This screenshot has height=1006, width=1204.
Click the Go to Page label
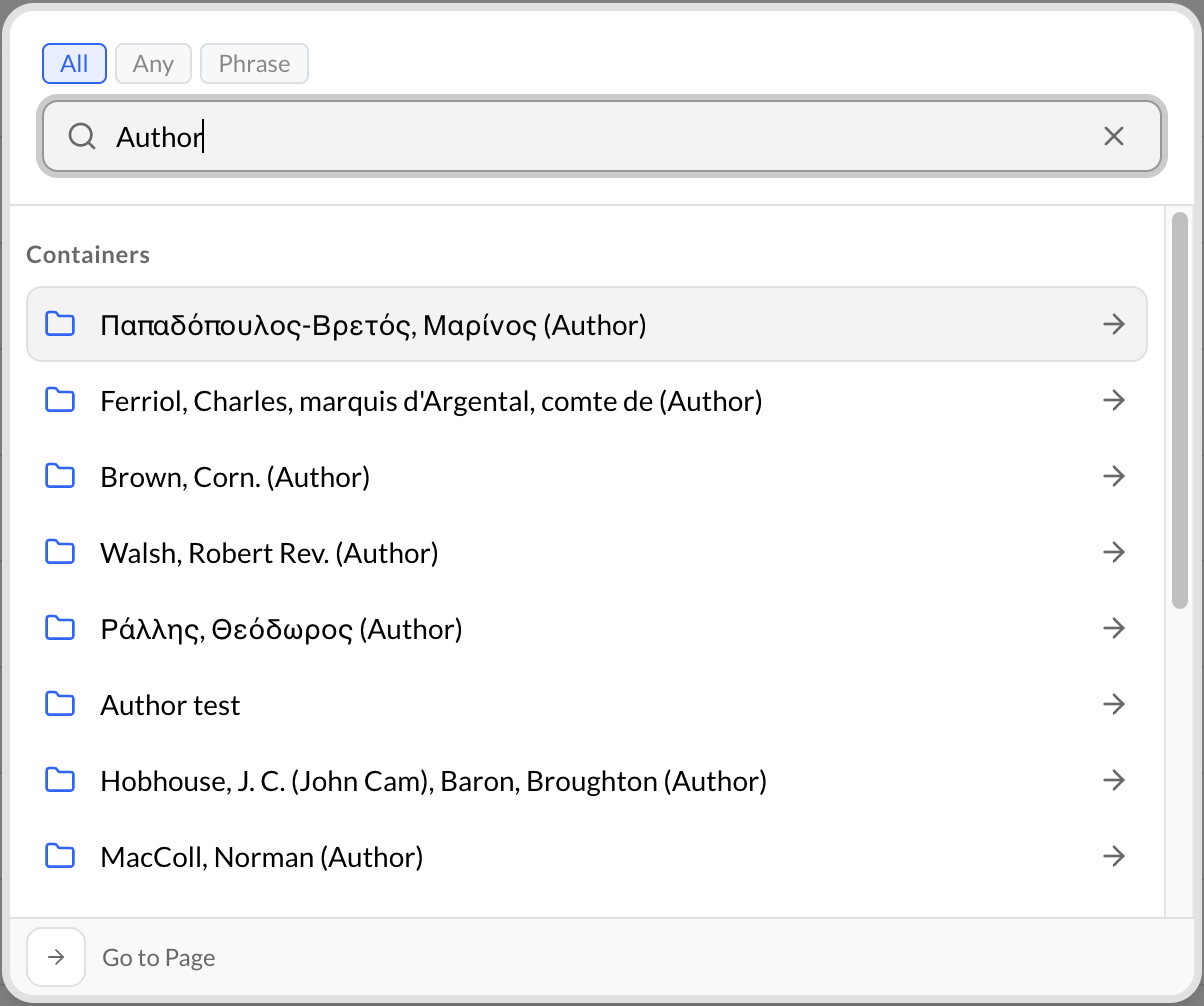point(159,958)
